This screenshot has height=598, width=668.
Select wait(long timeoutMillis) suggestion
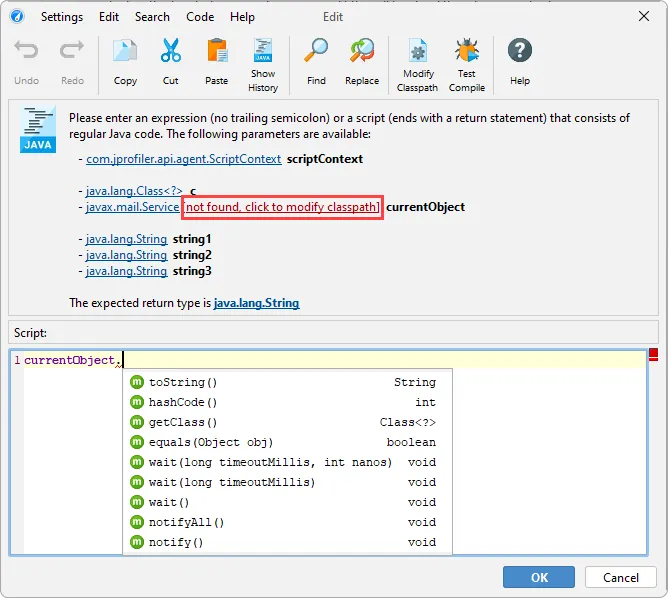click(x=288, y=482)
